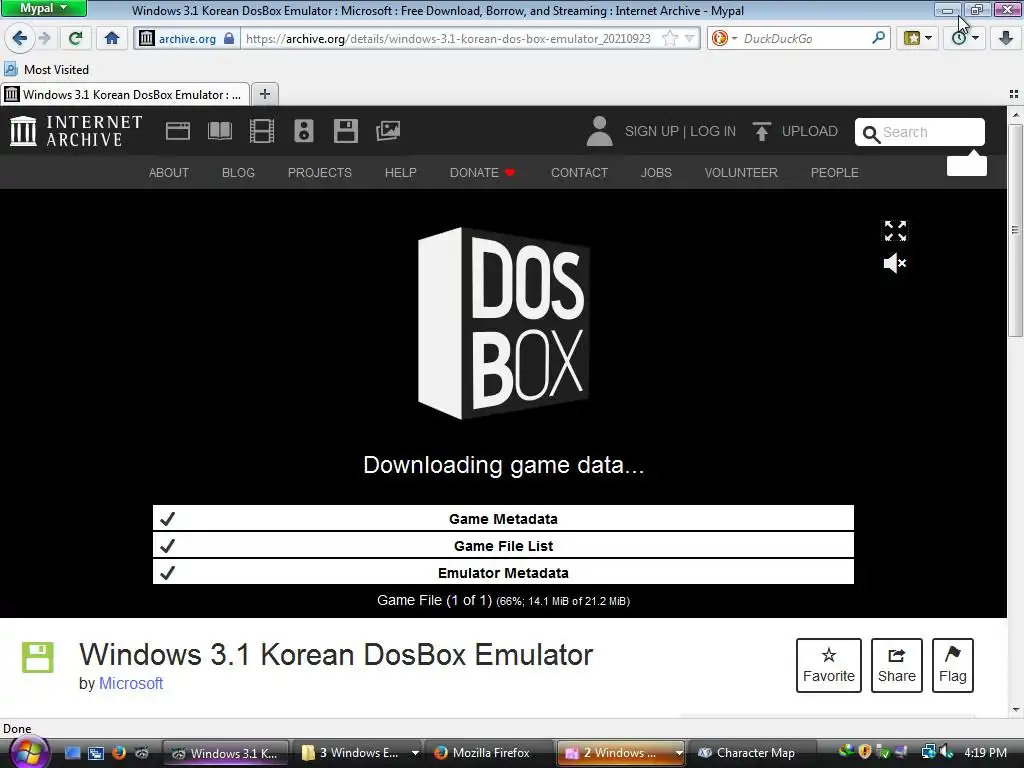The width and height of the screenshot is (1024, 768).
Task: Reload the page with the refresh button
Action: coord(75,39)
